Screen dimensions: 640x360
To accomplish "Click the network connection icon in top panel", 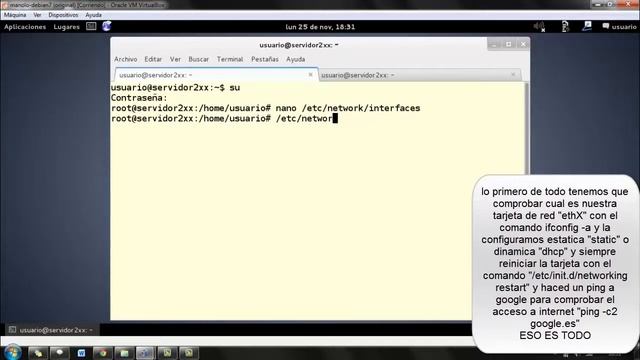I will (587, 27).
